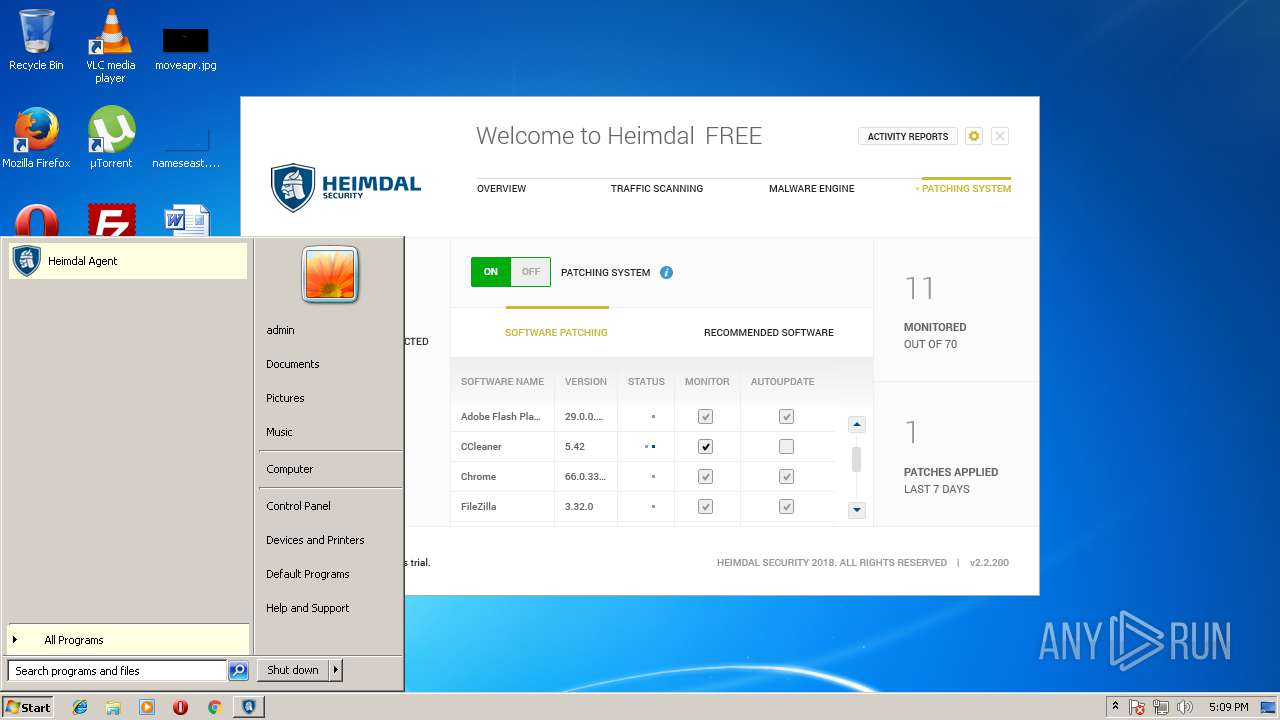Enable Autoupdate for CCleaner

pos(786,446)
